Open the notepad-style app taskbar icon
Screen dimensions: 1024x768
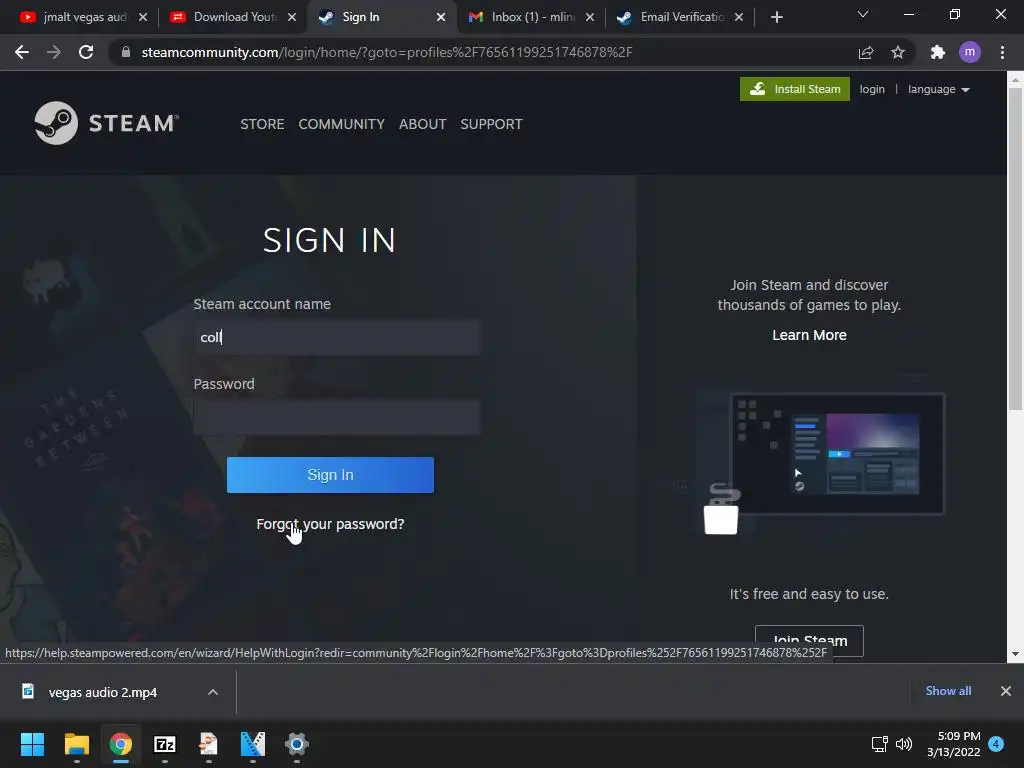tap(208, 744)
